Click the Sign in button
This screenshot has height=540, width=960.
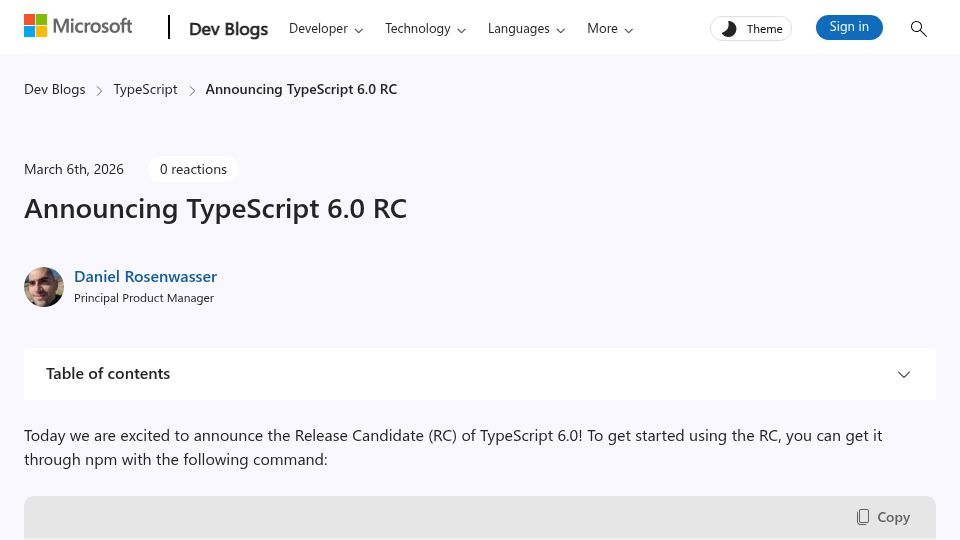tap(849, 28)
